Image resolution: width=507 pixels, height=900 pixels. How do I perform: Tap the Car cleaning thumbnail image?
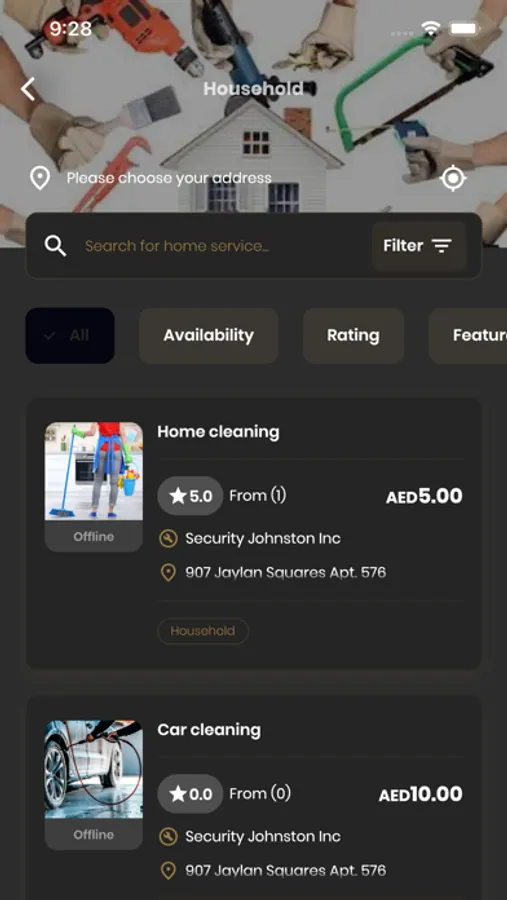tap(94, 769)
